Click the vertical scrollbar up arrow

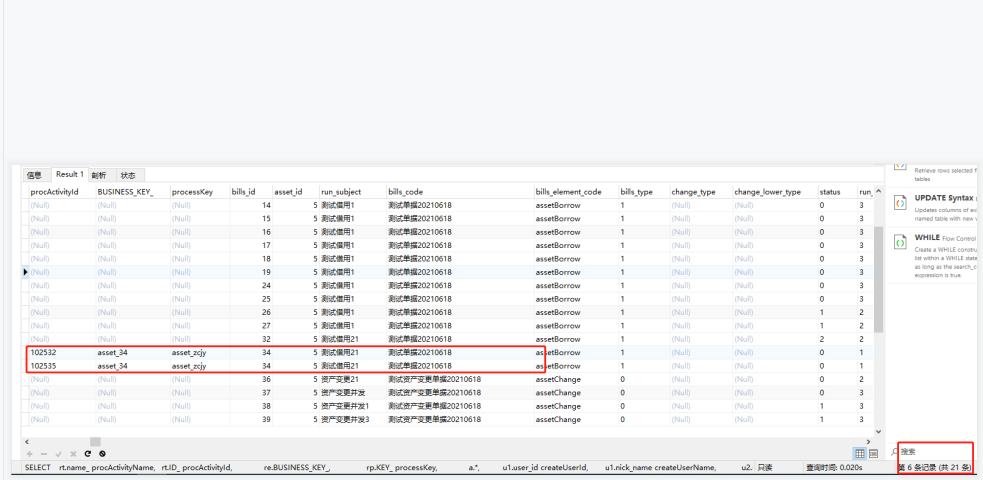click(x=878, y=192)
